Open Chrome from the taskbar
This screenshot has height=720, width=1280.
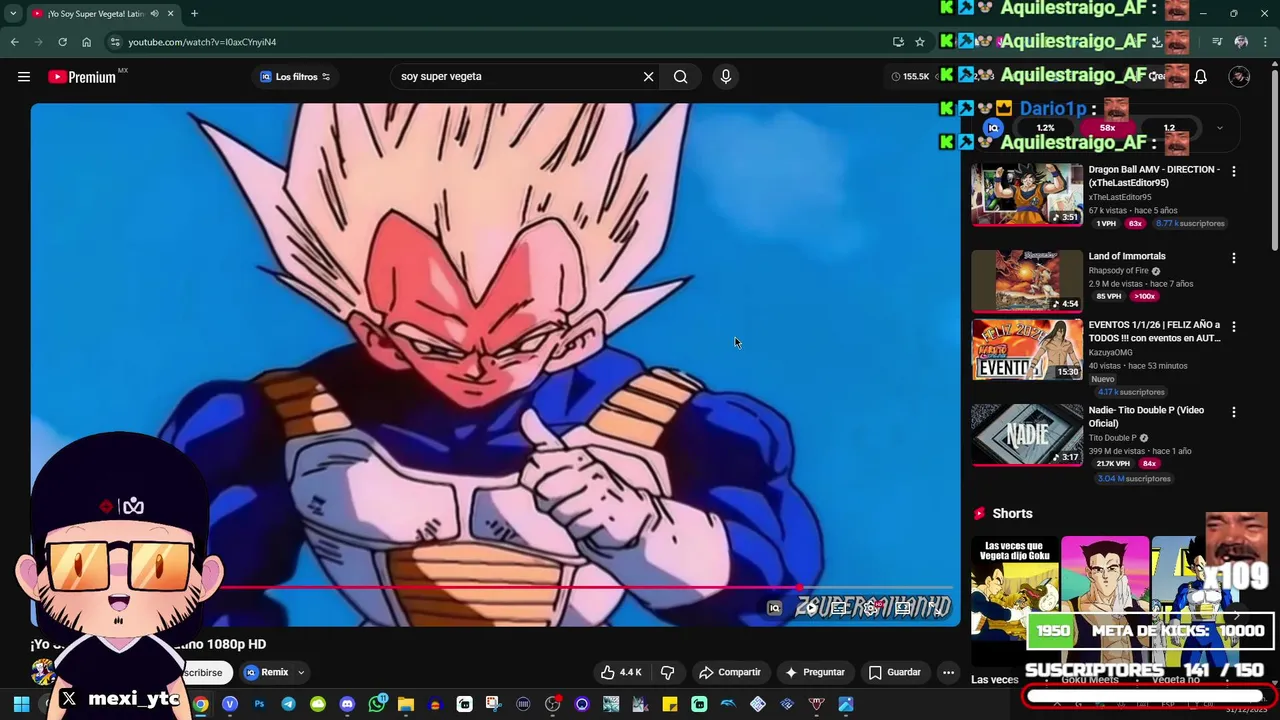pyautogui.click(x=201, y=704)
